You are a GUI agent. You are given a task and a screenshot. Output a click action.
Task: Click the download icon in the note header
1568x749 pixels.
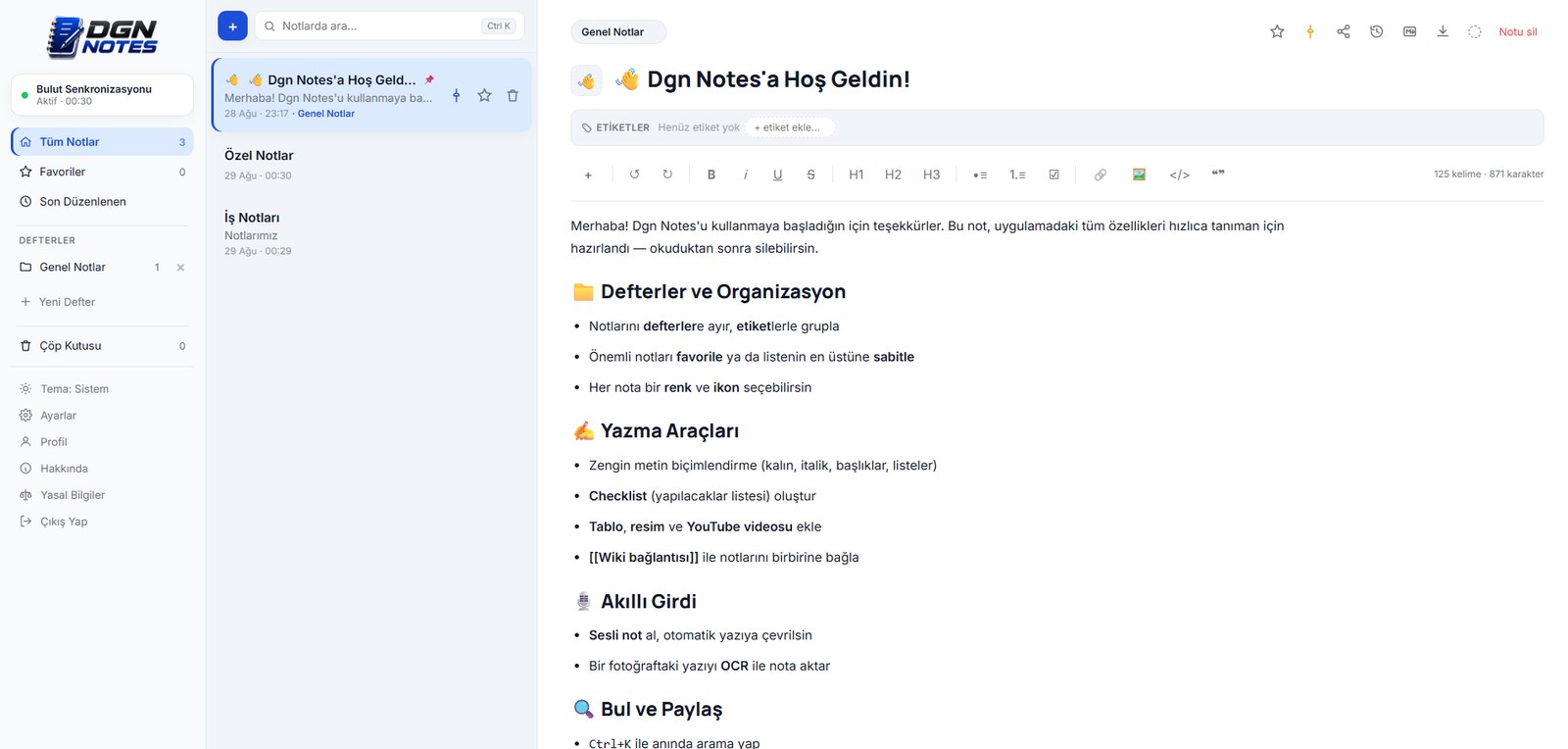click(1443, 31)
